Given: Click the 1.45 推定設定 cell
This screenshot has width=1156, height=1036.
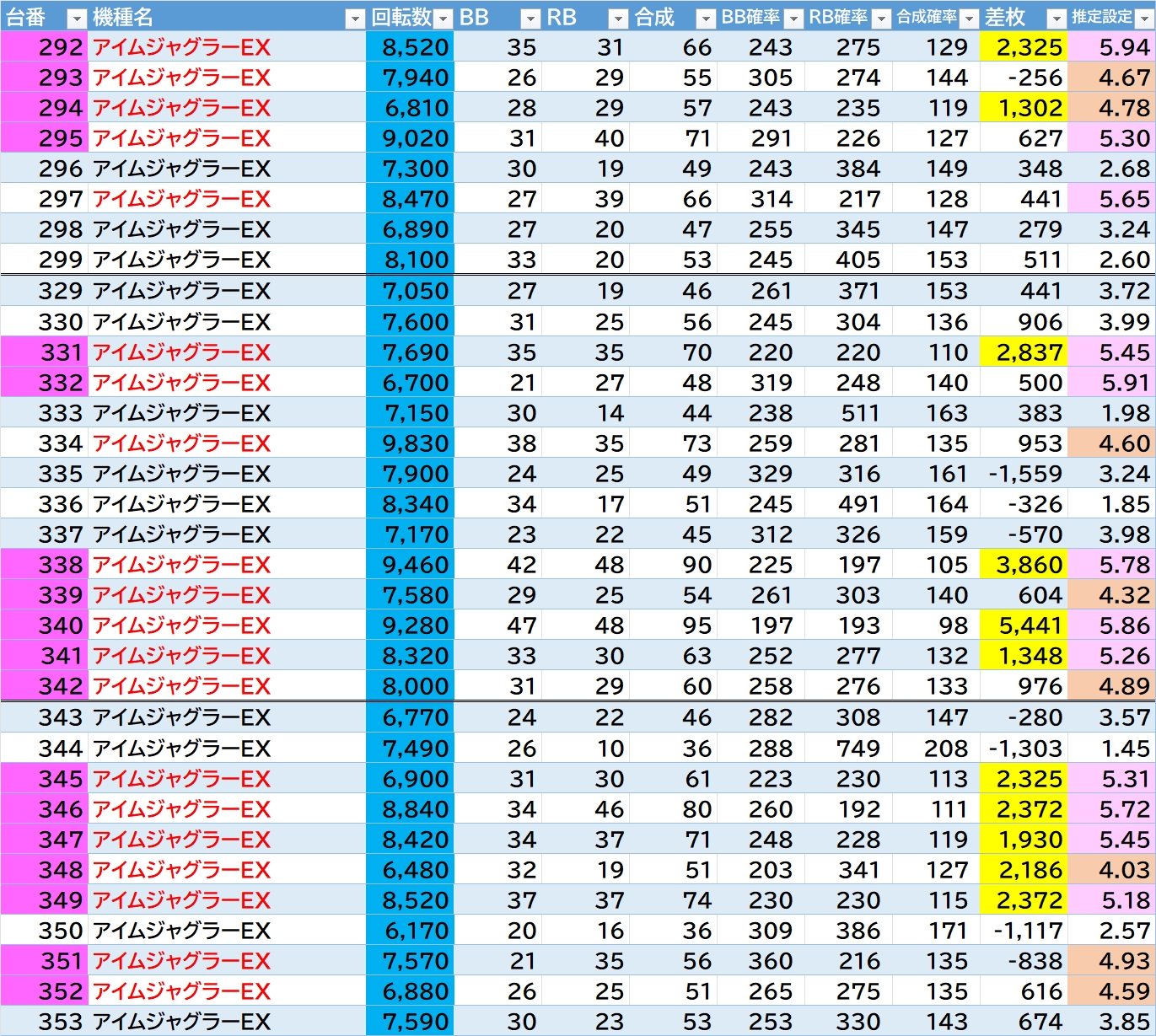Looking at the screenshot, I should point(1111,749).
